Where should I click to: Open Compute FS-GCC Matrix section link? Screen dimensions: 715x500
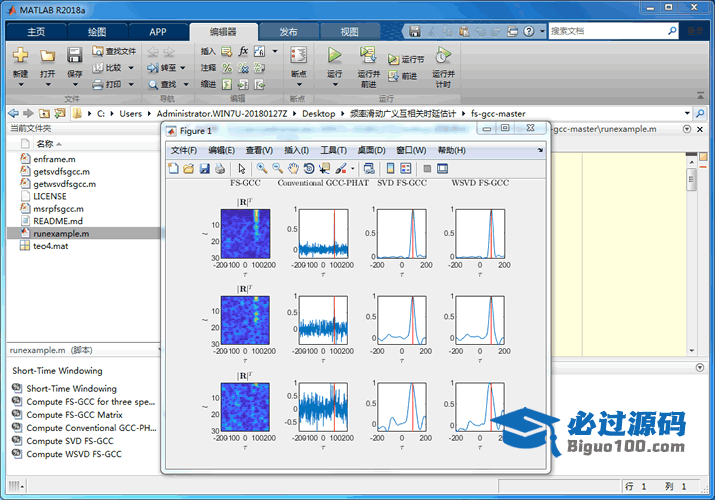click(x=74, y=415)
